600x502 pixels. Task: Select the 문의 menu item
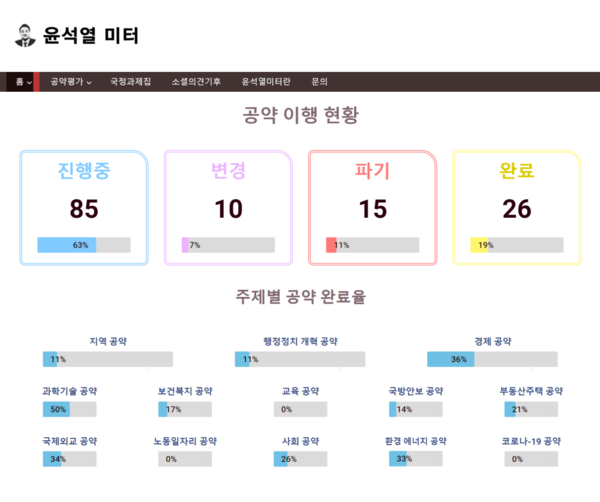pyautogui.click(x=320, y=82)
